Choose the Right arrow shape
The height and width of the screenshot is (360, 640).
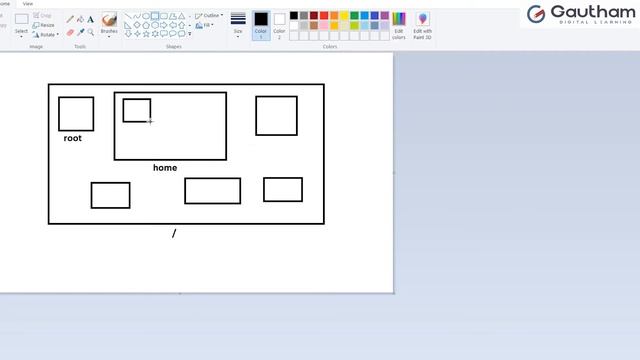click(164, 25)
